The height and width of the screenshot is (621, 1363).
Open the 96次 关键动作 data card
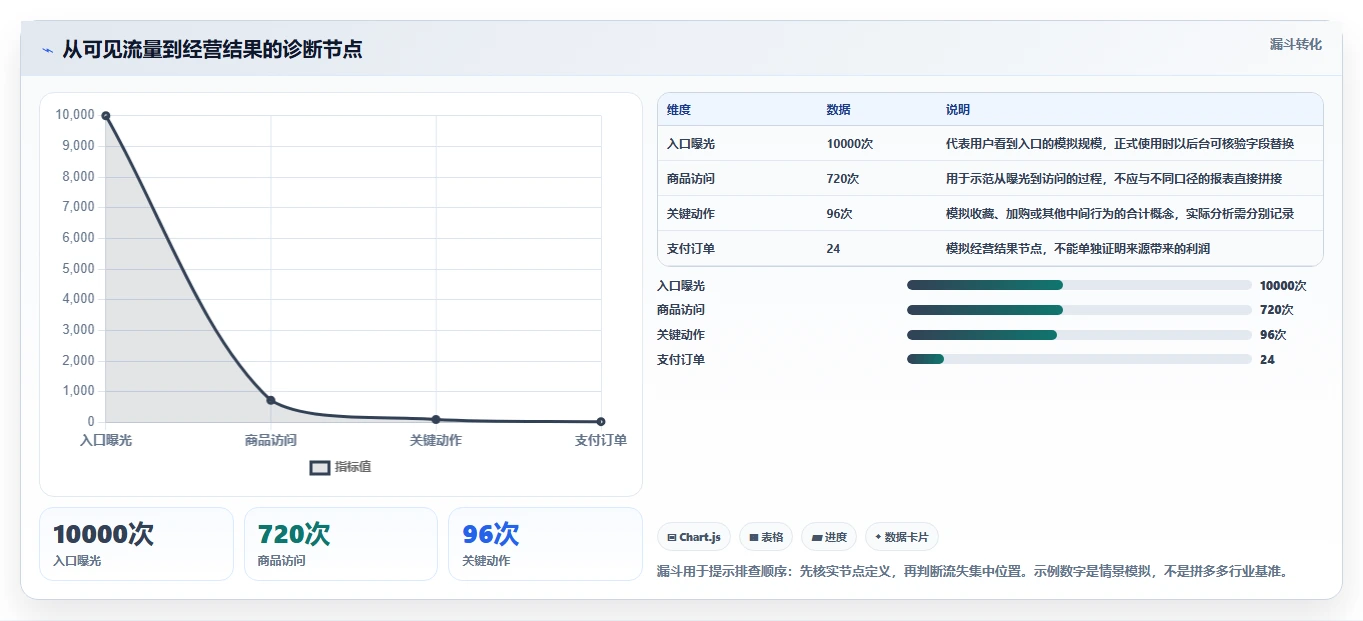pyautogui.click(x=545, y=544)
